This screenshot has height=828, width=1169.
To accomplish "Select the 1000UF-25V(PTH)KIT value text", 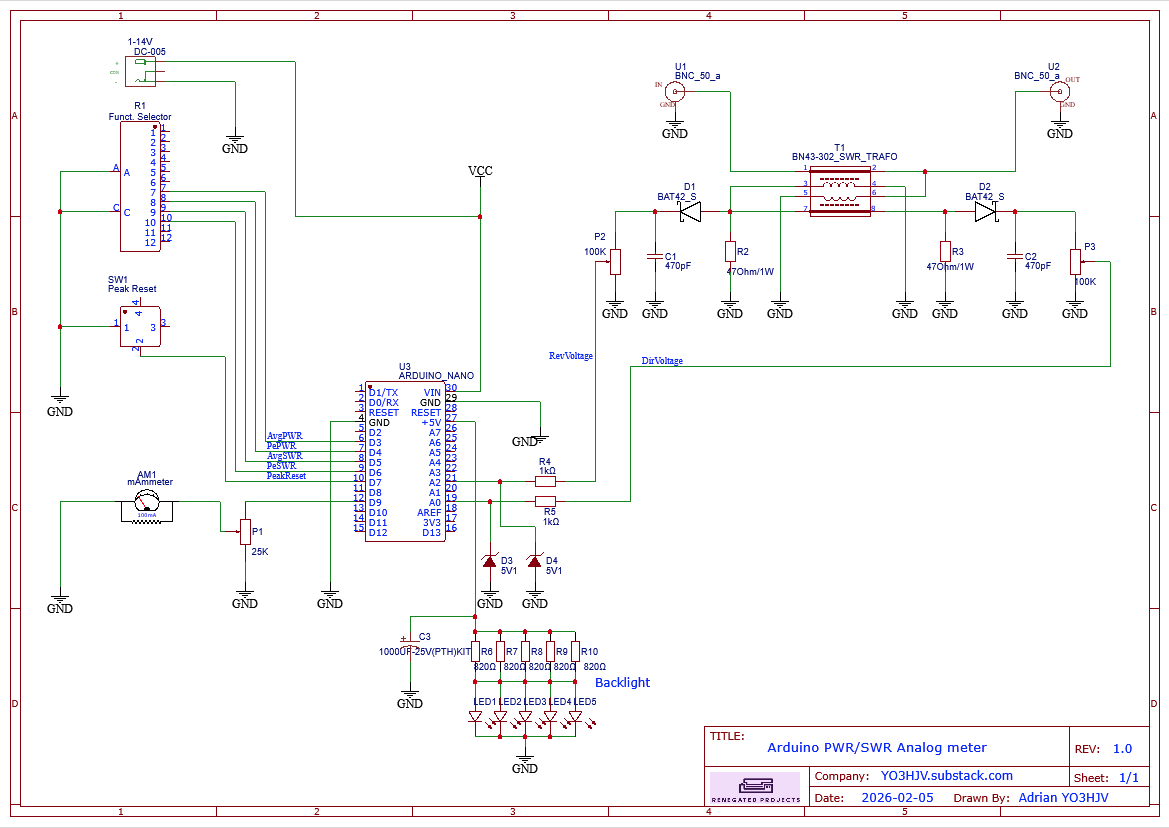I will coord(425,651).
